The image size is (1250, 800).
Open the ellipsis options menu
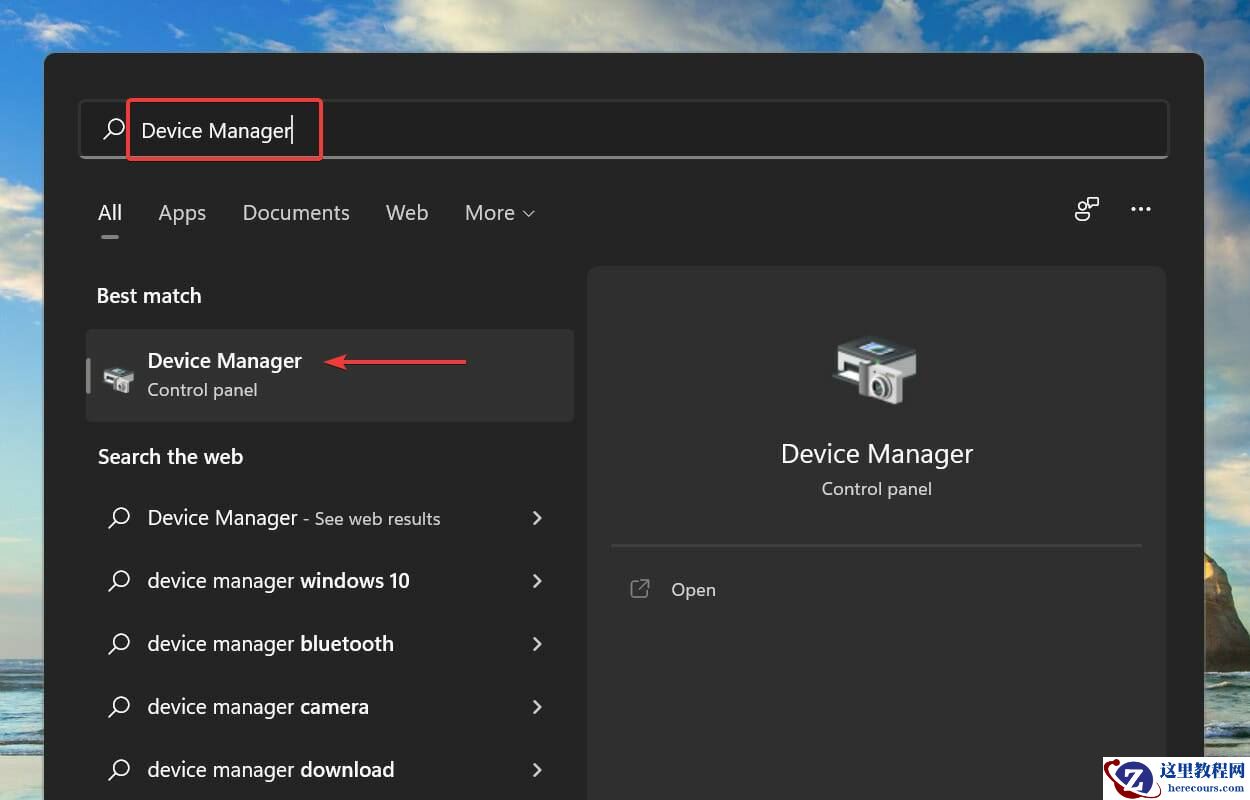pos(1141,209)
